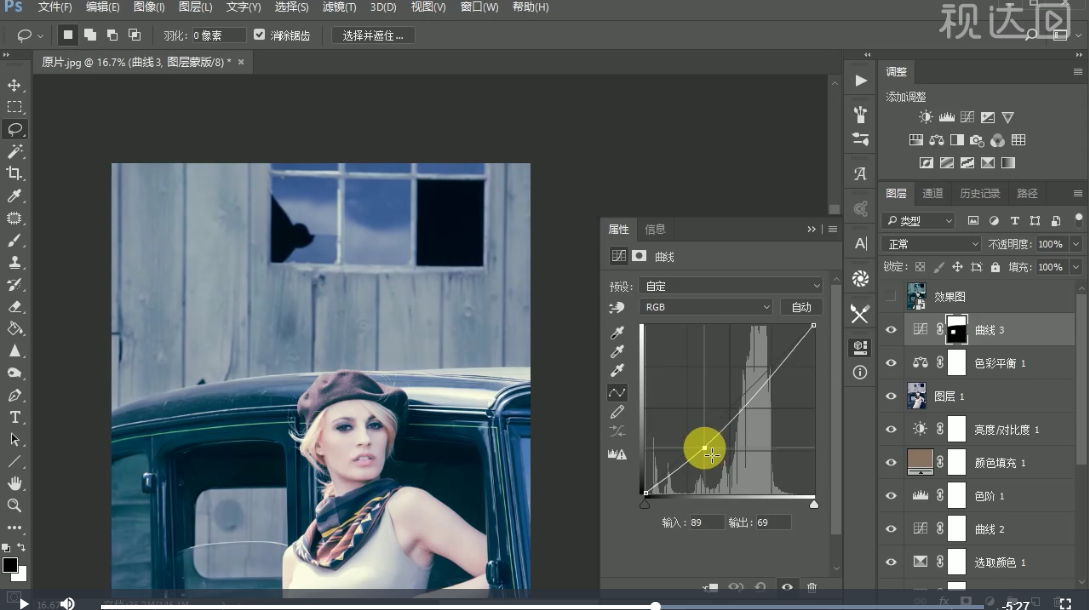1089x610 pixels.
Task: Show the 效果图 layer
Action: [891, 297]
